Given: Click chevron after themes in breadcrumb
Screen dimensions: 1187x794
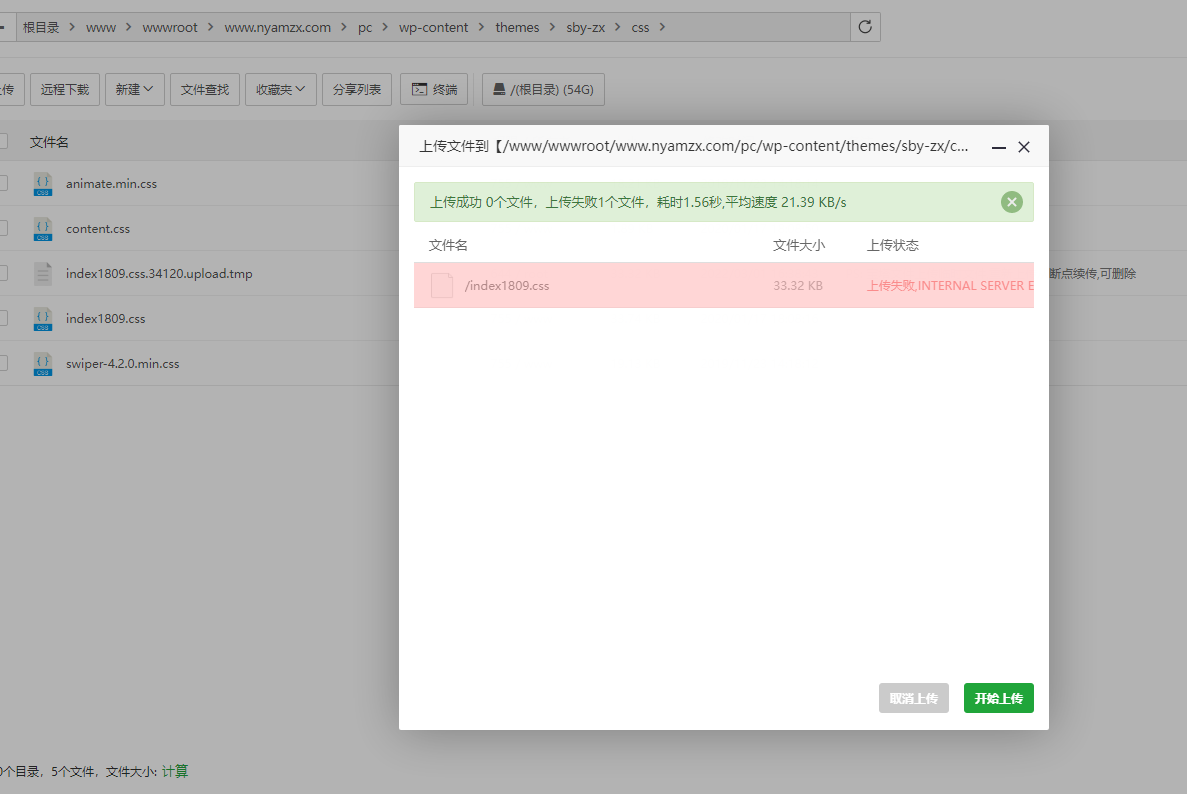Looking at the screenshot, I should click(x=552, y=27).
